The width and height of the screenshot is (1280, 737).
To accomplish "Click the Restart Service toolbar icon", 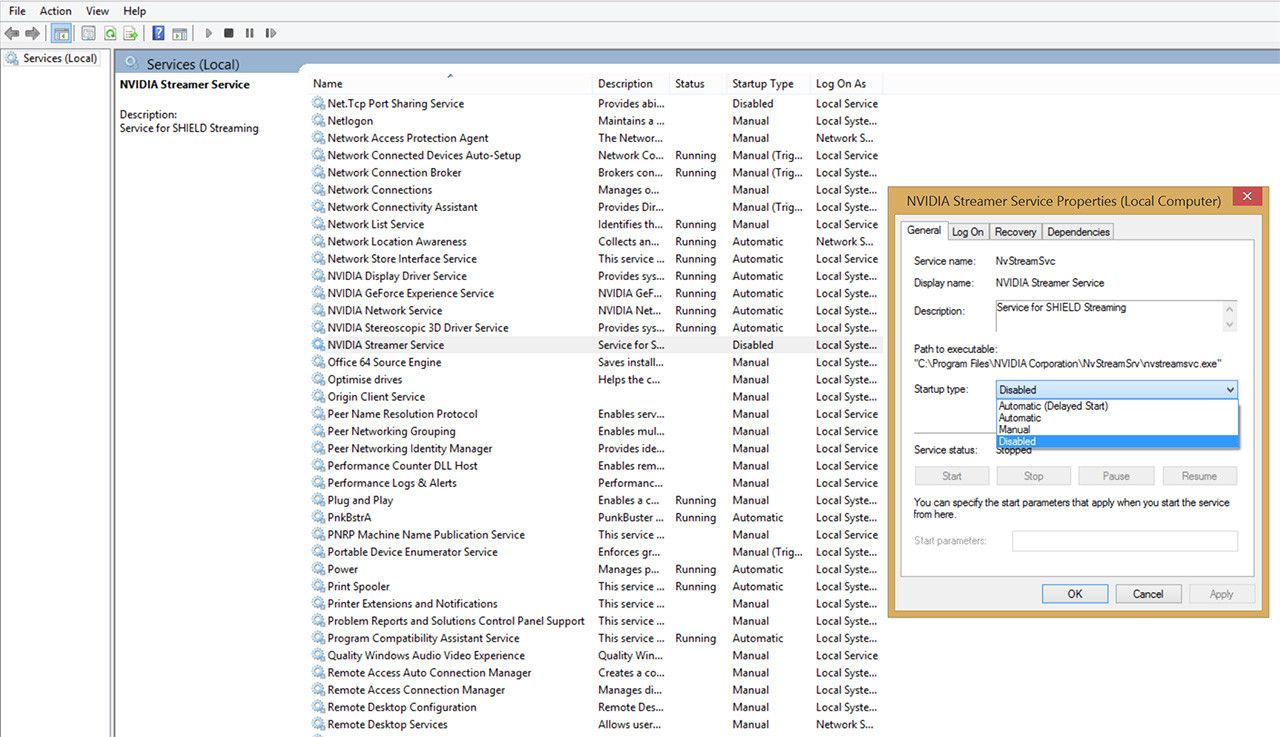I will pos(270,33).
